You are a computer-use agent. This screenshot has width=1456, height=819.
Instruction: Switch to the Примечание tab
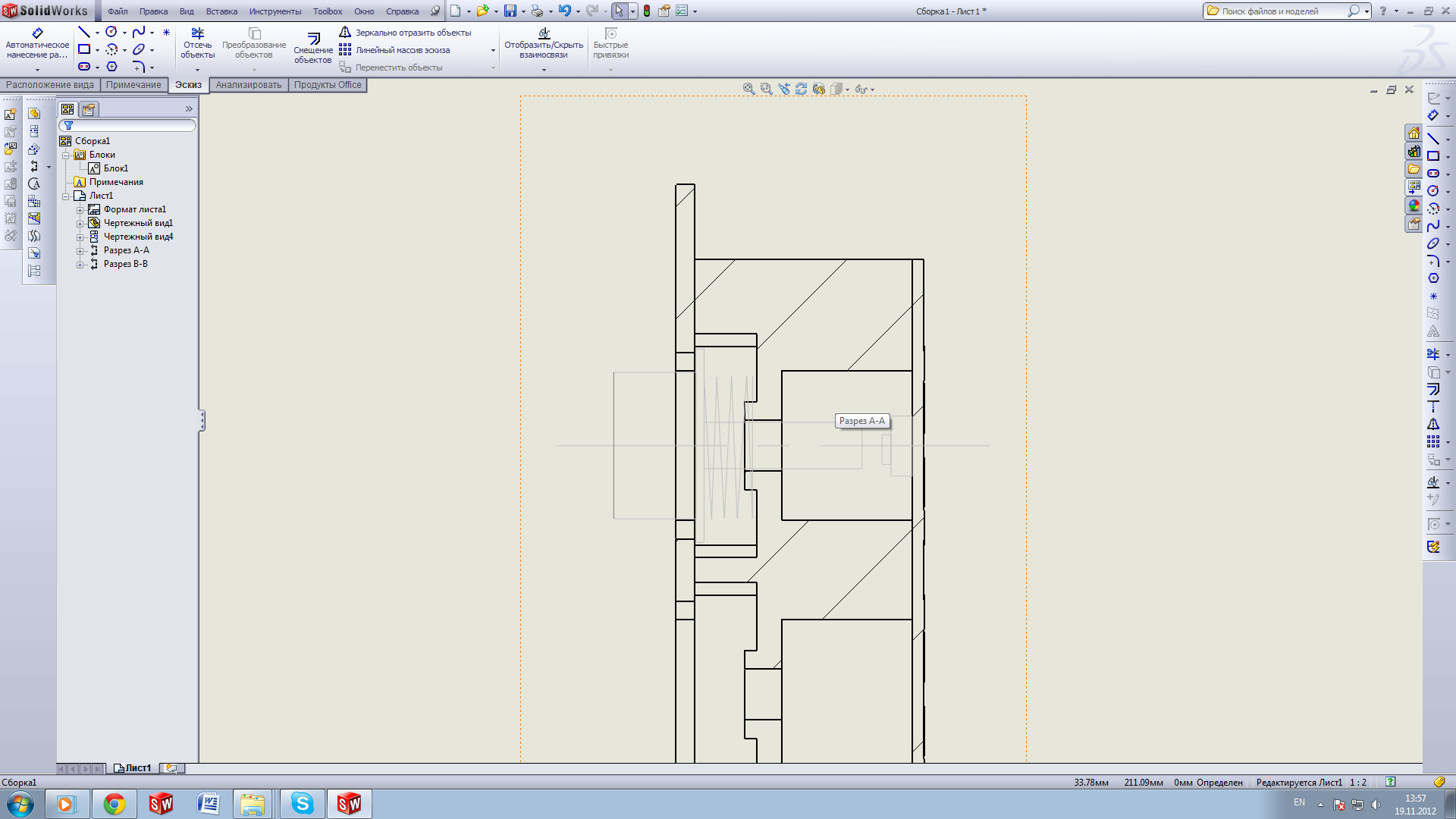(x=133, y=85)
